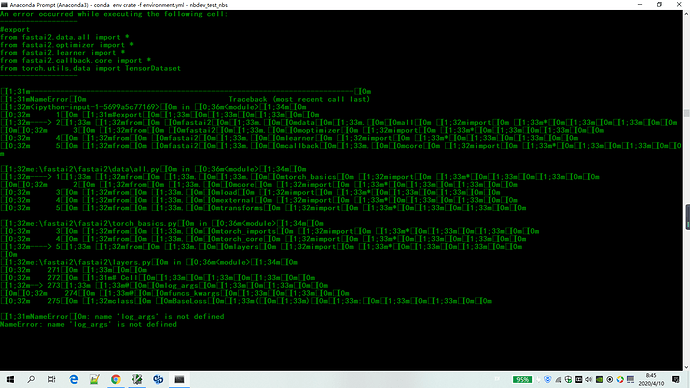The image size is (690, 388).
Task: Click the traceback line containing 'torch_imports'
Action: coord(270,231)
